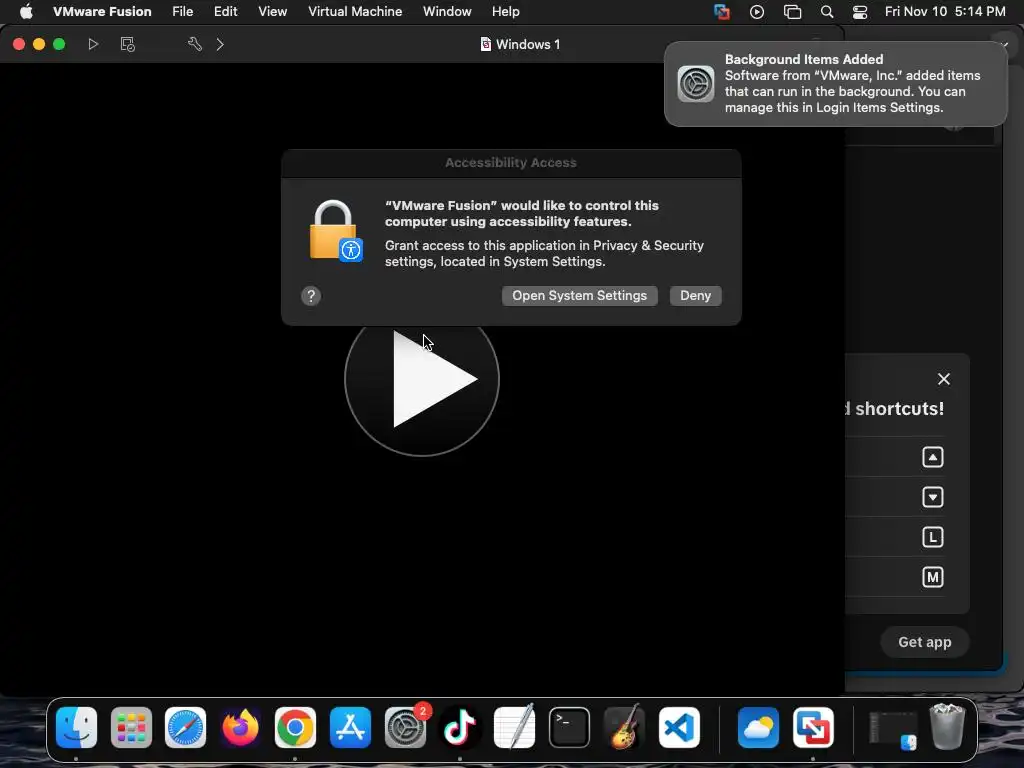
Task: Click the toolbar forward chevron
Action: click(220, 44)
